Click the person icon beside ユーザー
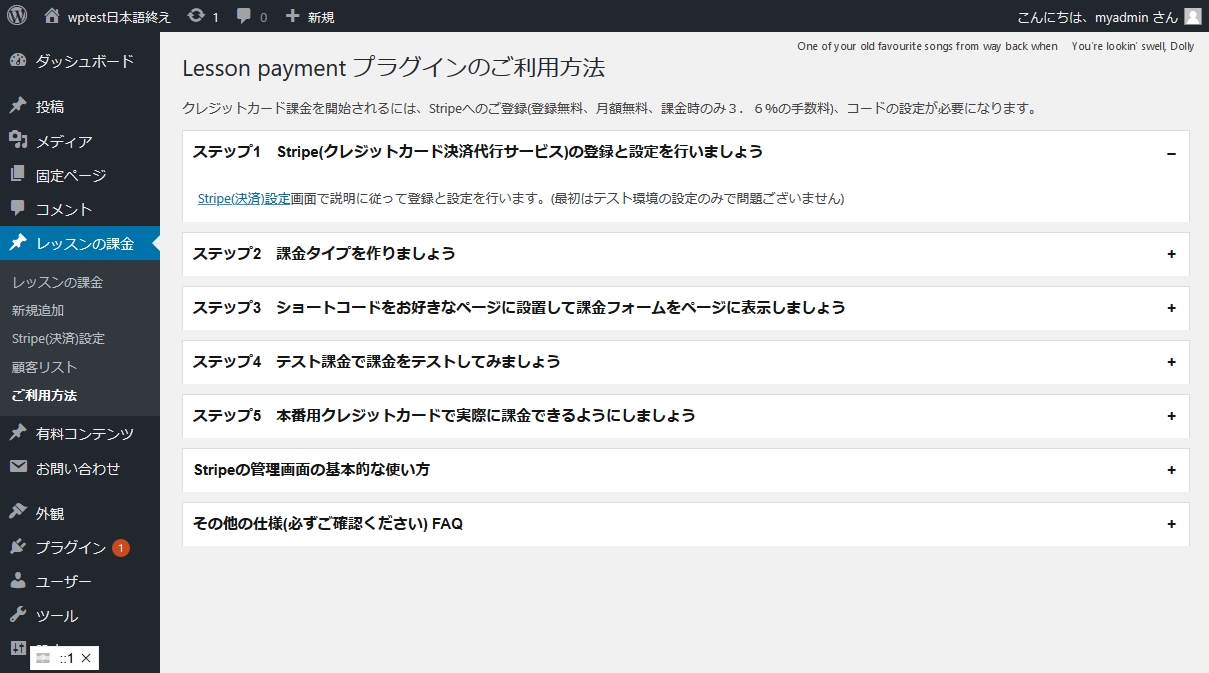Screen dimensions: 1209x673 (x=18, y=580)
